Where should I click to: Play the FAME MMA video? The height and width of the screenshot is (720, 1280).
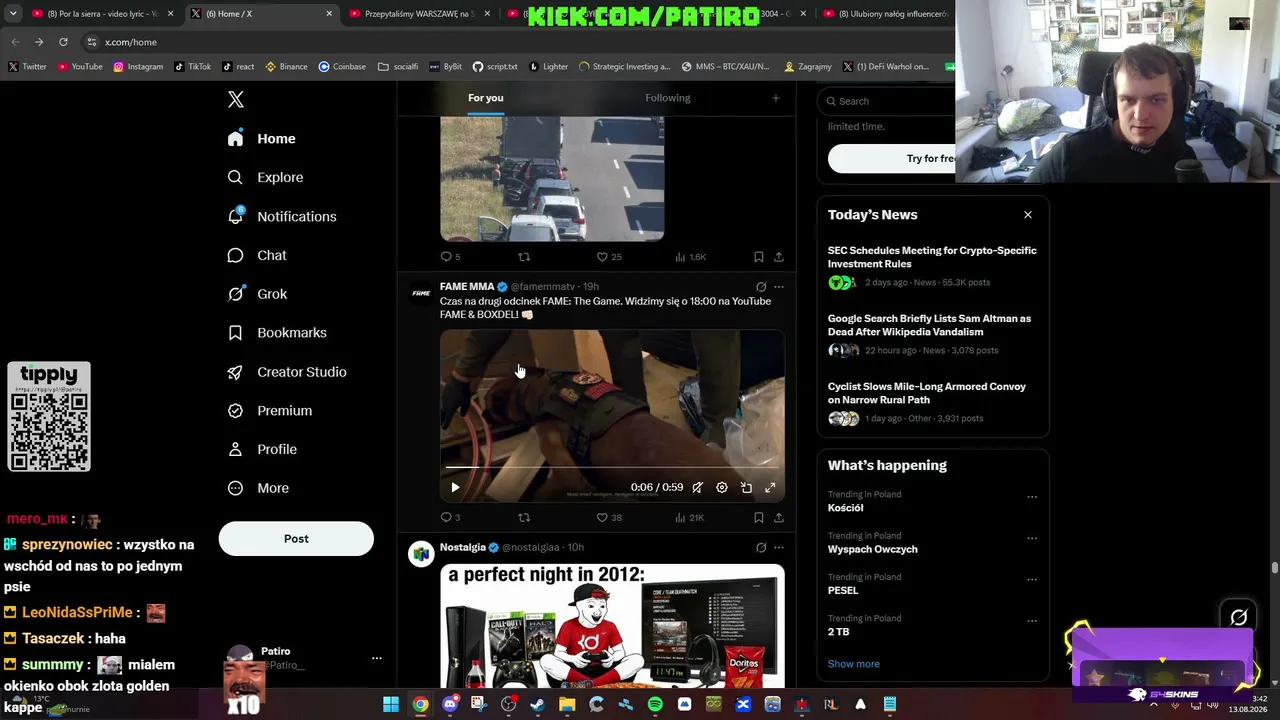click(x=455, y=487)
